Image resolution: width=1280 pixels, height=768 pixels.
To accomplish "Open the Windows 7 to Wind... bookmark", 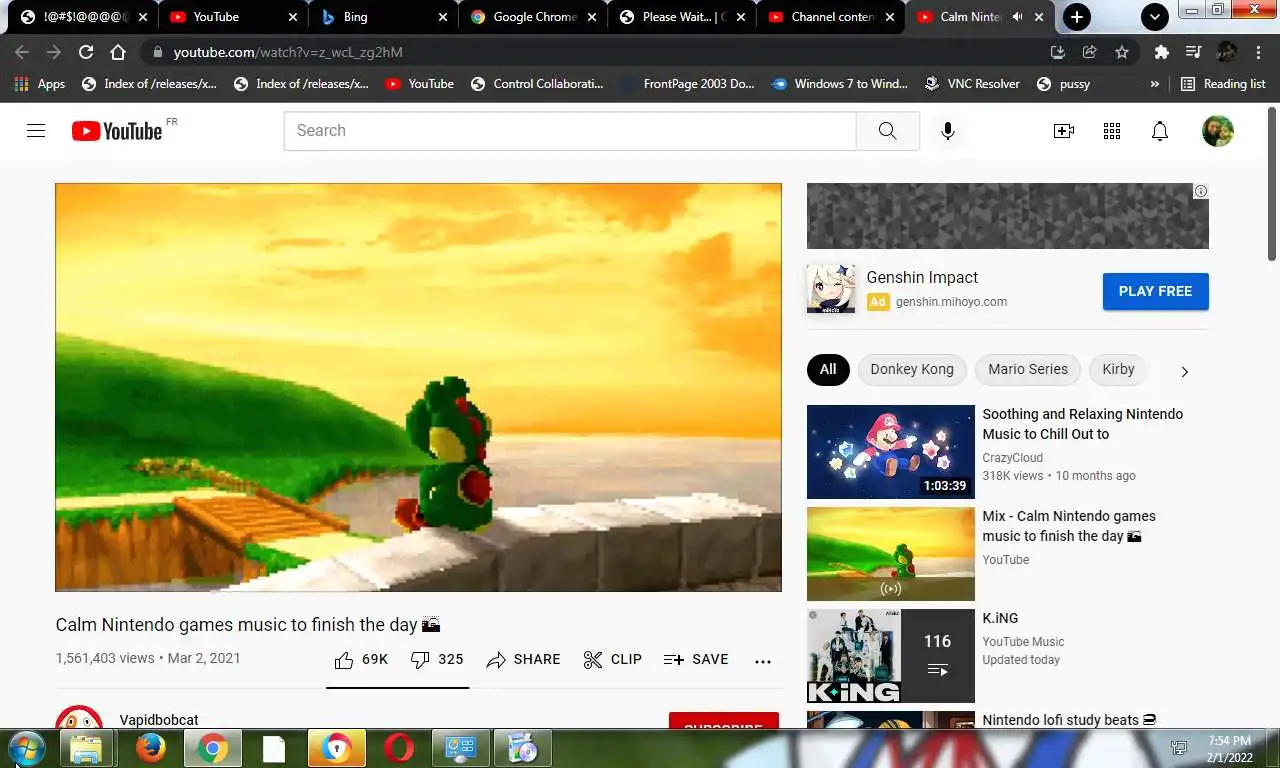I will 839,84.
